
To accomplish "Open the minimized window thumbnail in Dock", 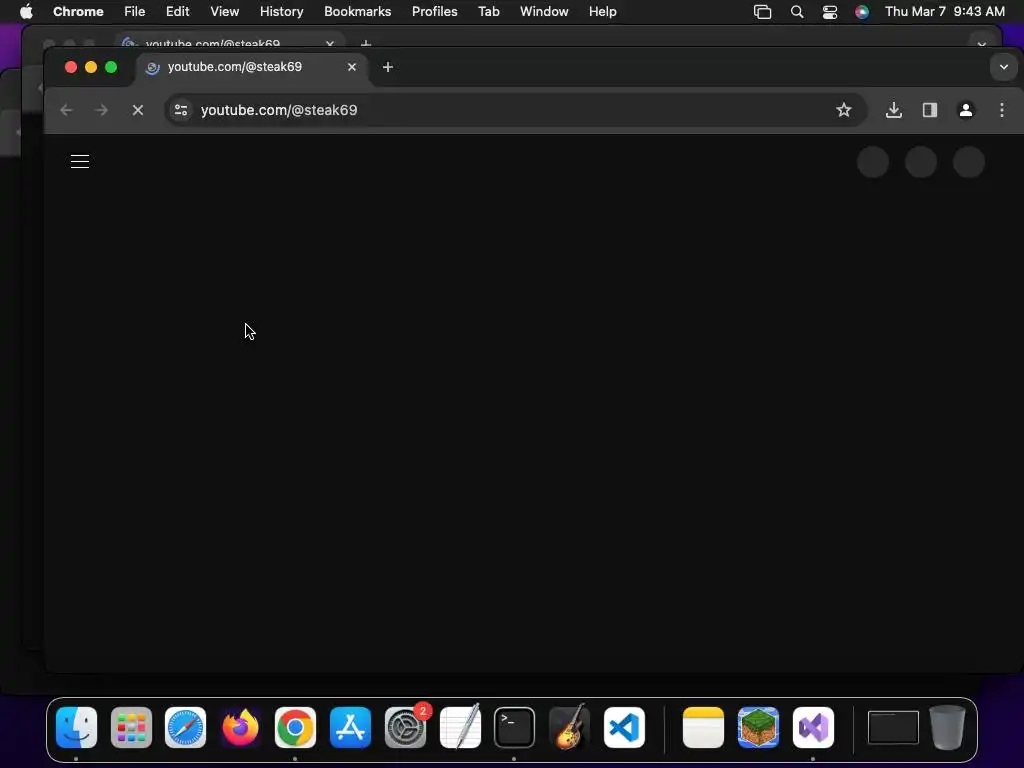I will click(893, 728).
